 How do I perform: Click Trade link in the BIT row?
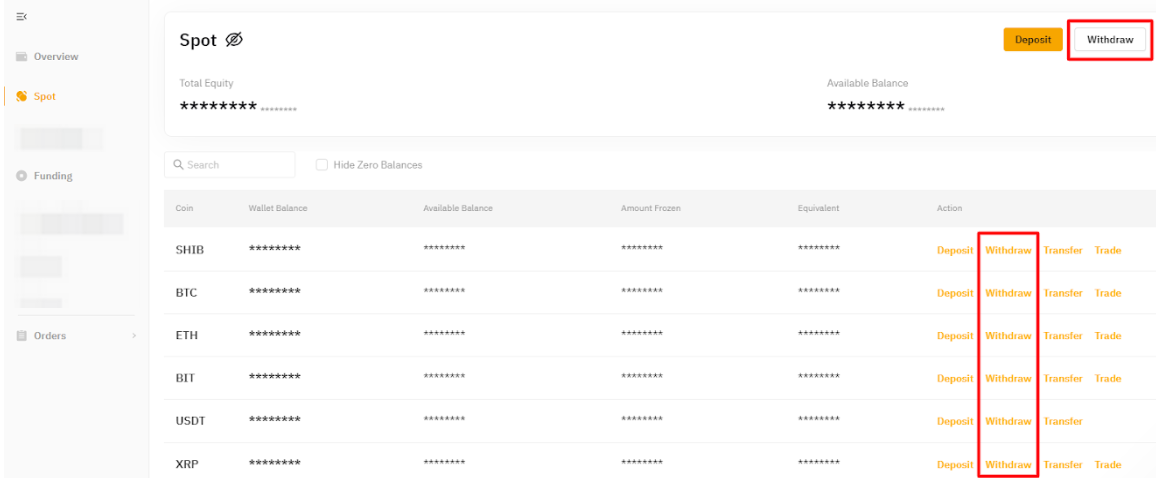point(1107,379)
